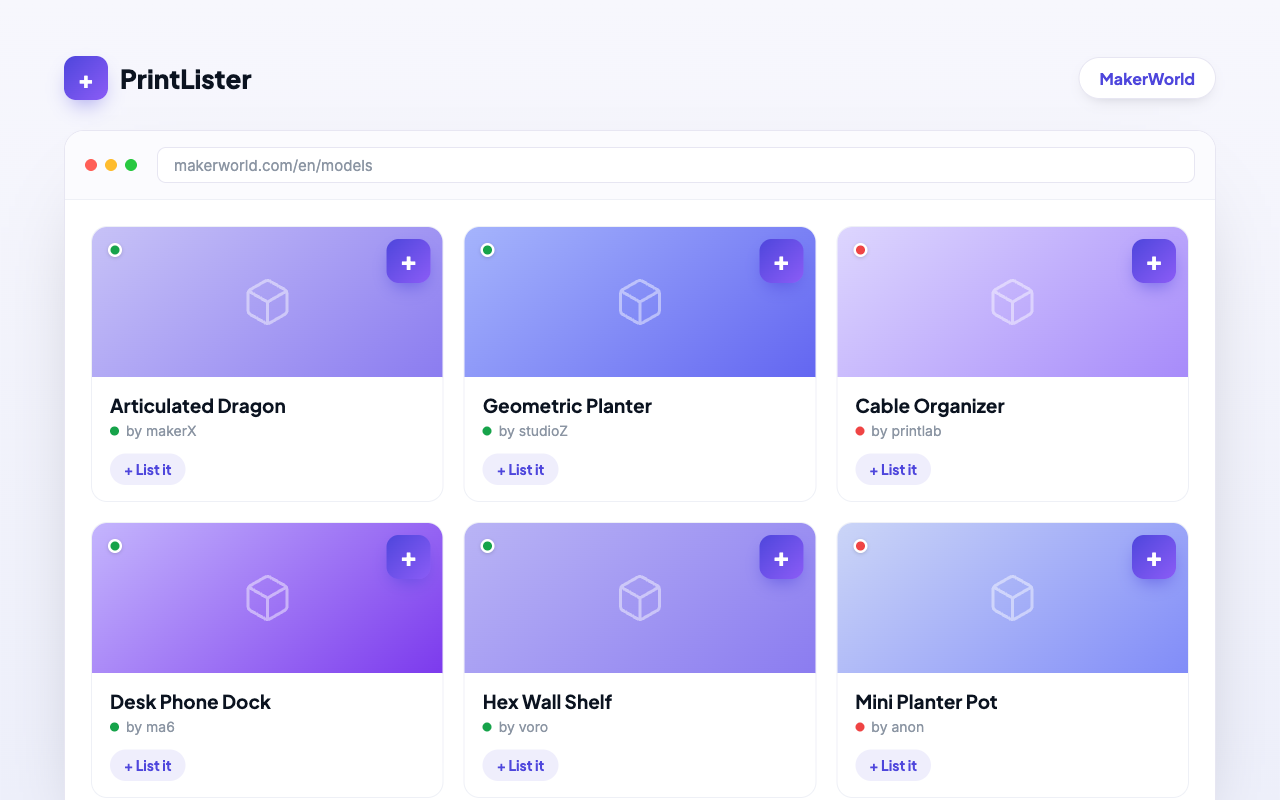This screenshot has width=1280, height=800.
Task: Click the cube icon on Desk Phone Dock card
Action: tap(267, 598)
